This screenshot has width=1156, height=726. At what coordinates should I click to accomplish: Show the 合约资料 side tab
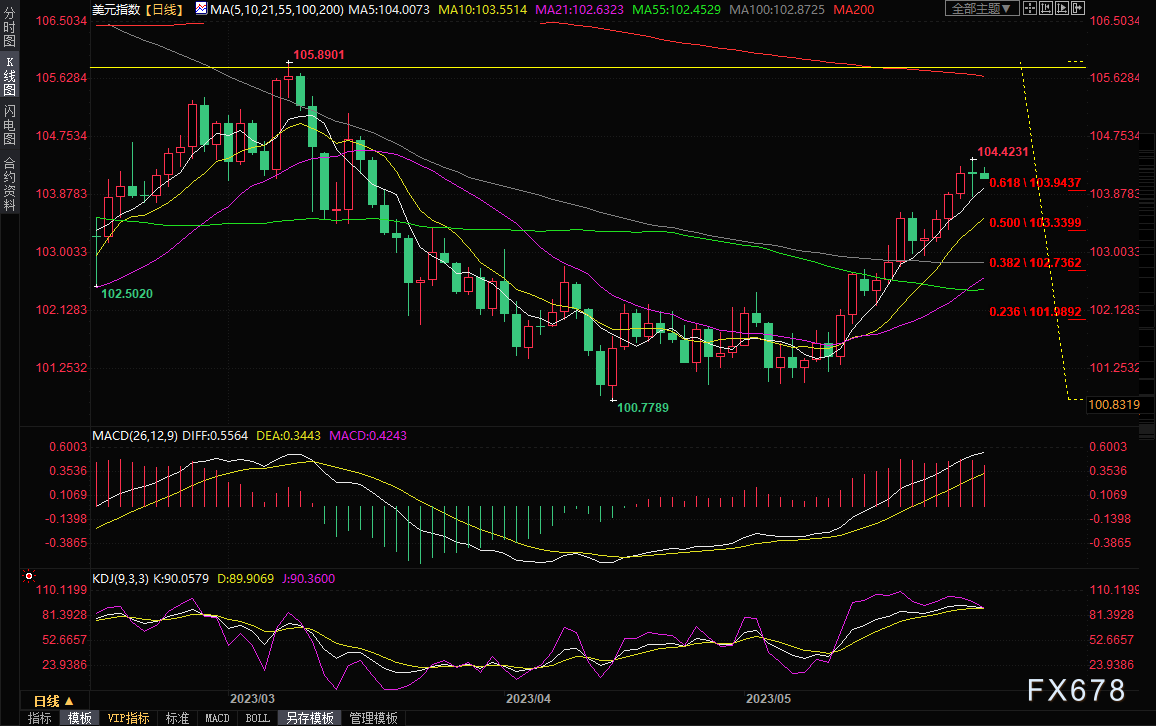pos(9,183)
